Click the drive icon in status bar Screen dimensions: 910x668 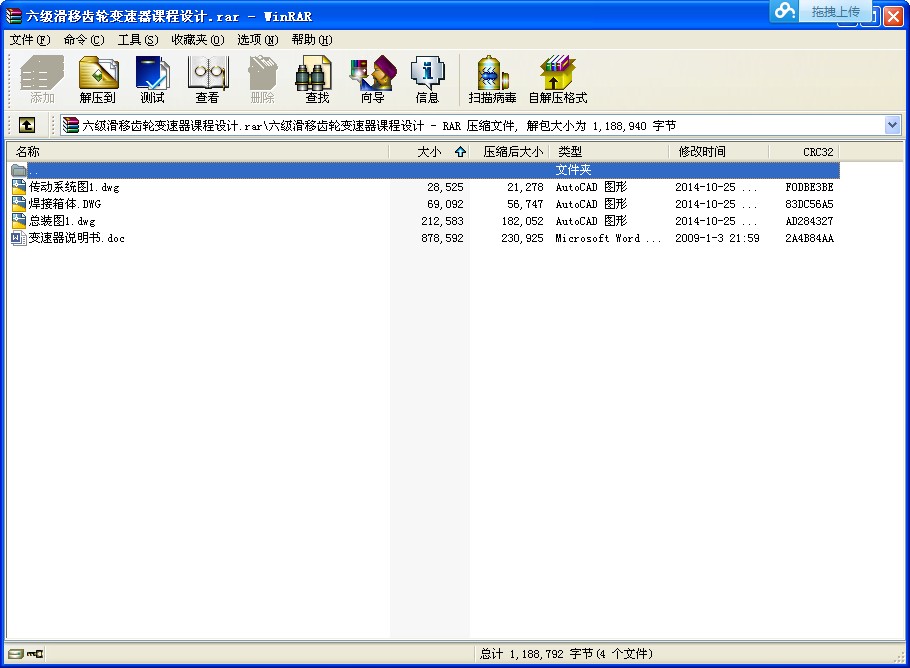pyautogui.click(x=16, y=654)
